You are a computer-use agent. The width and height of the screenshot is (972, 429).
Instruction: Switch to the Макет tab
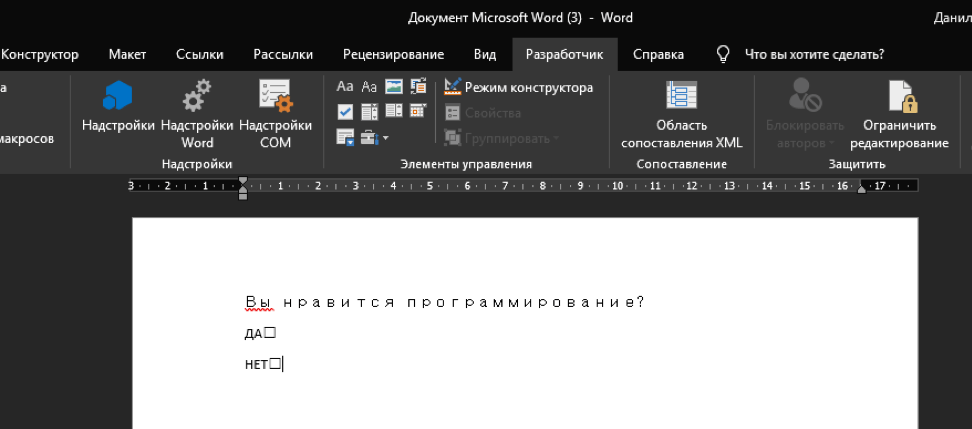(x=127, y=55)
